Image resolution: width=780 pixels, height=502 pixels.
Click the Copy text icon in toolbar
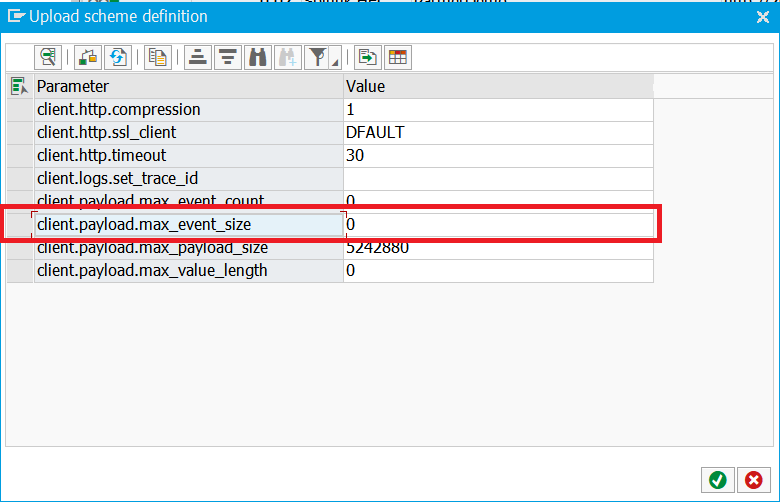coord(157,57)
